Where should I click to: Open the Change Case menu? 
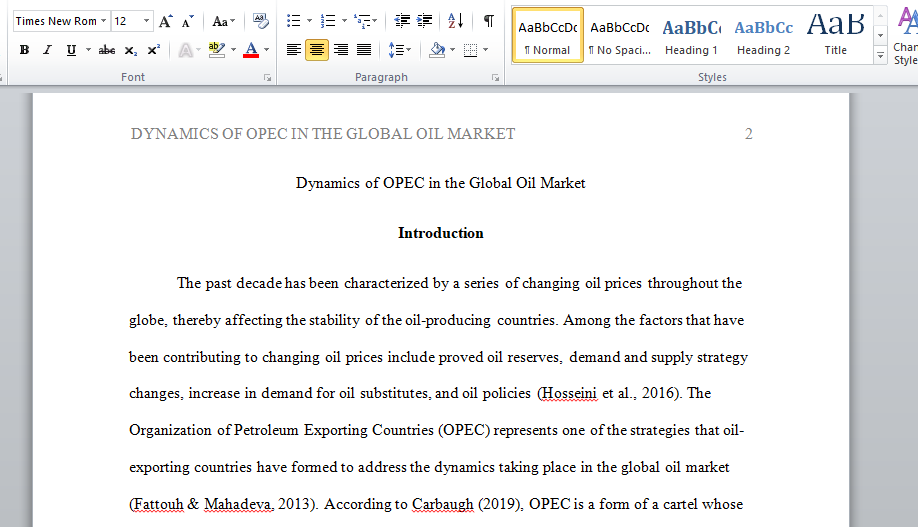point(223,22)
